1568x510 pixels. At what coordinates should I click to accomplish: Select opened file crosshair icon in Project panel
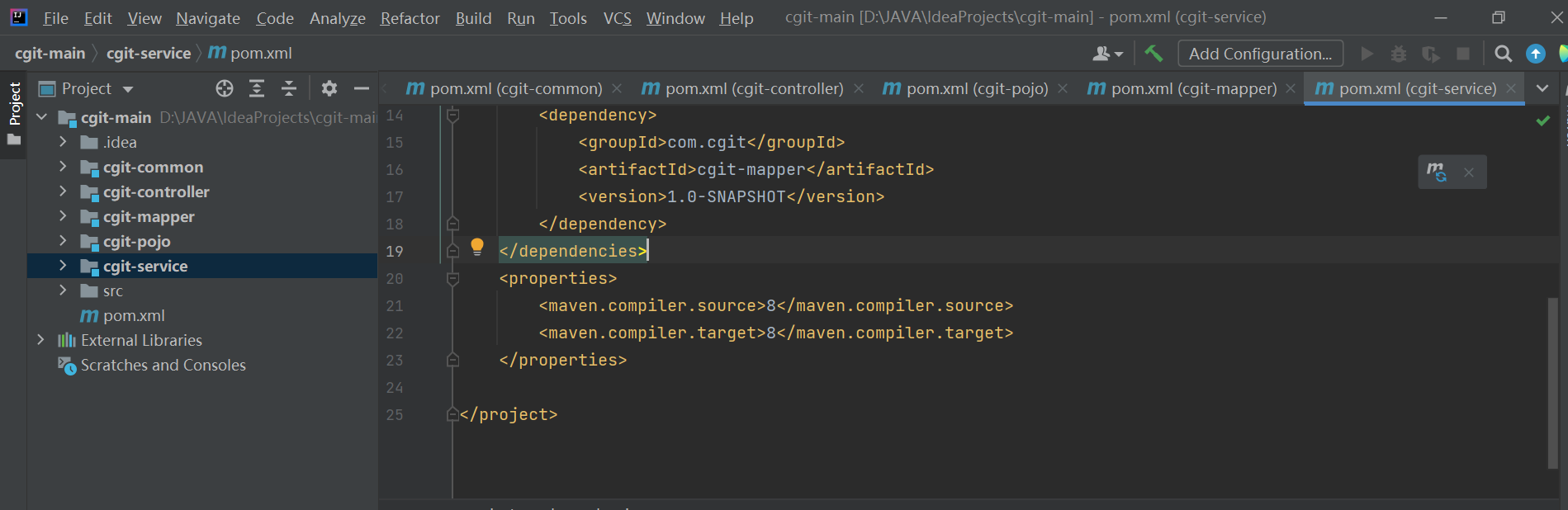pyautogui.click(x=225, y=88)
